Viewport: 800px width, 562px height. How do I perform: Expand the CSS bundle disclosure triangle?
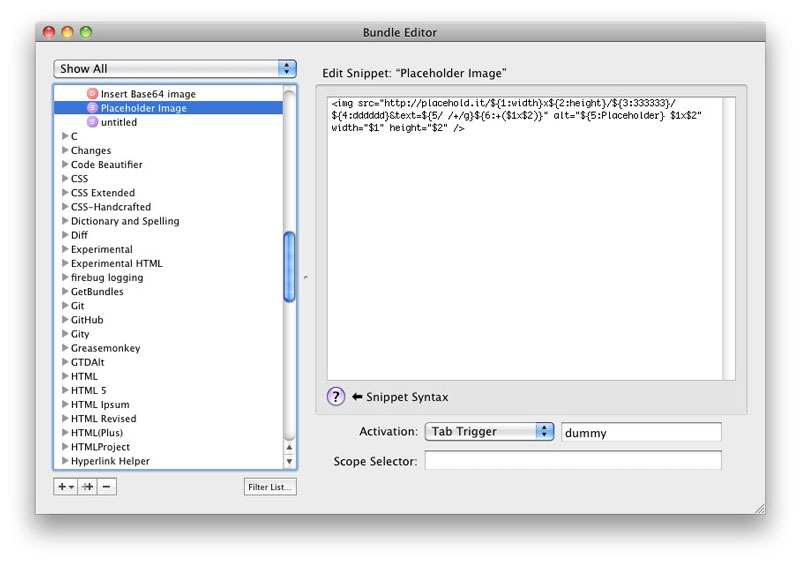65,179
